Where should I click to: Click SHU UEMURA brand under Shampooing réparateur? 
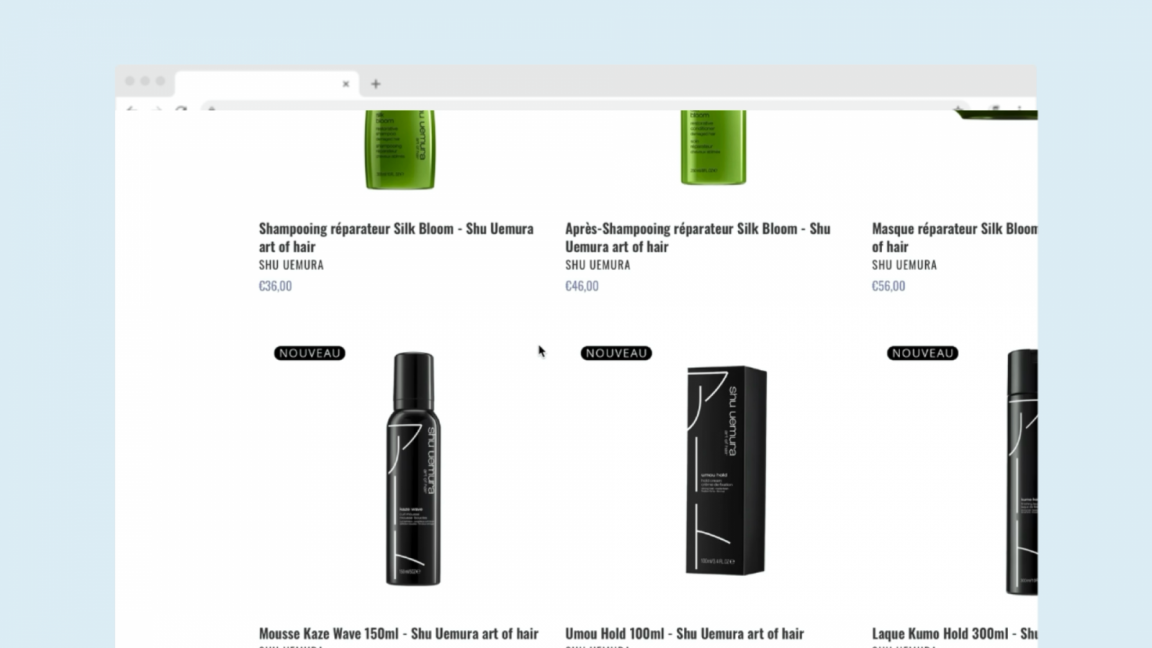291,264
